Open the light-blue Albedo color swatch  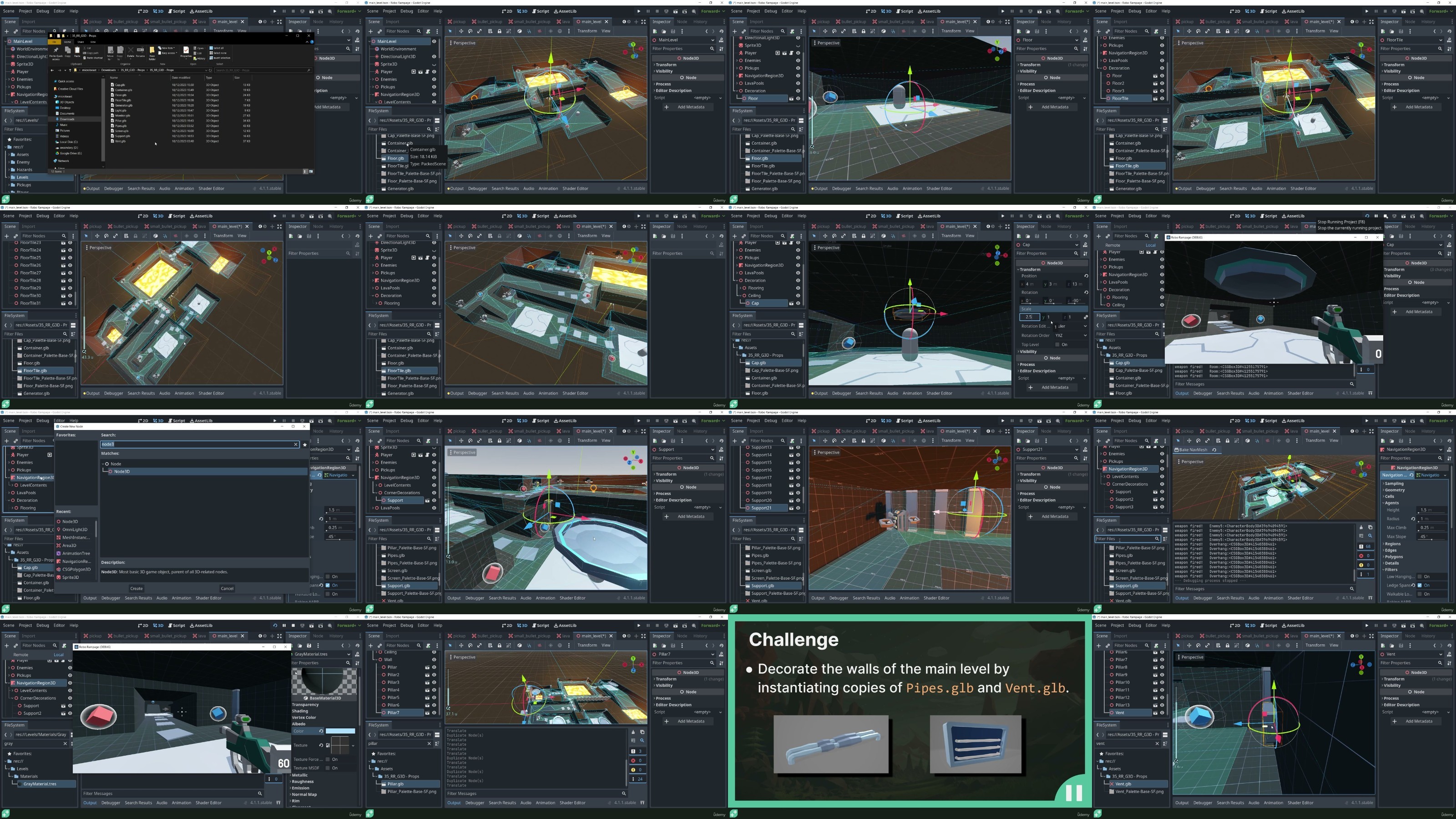point(340,731)
